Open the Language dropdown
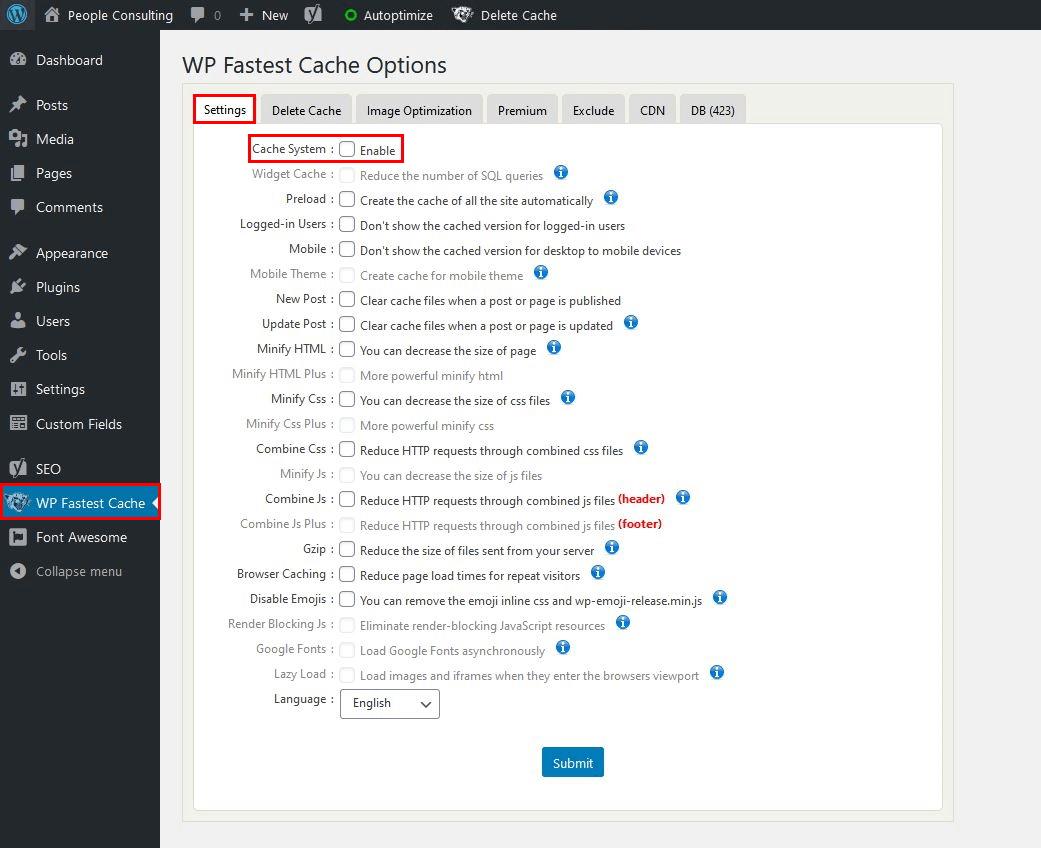 coord(389,703)
